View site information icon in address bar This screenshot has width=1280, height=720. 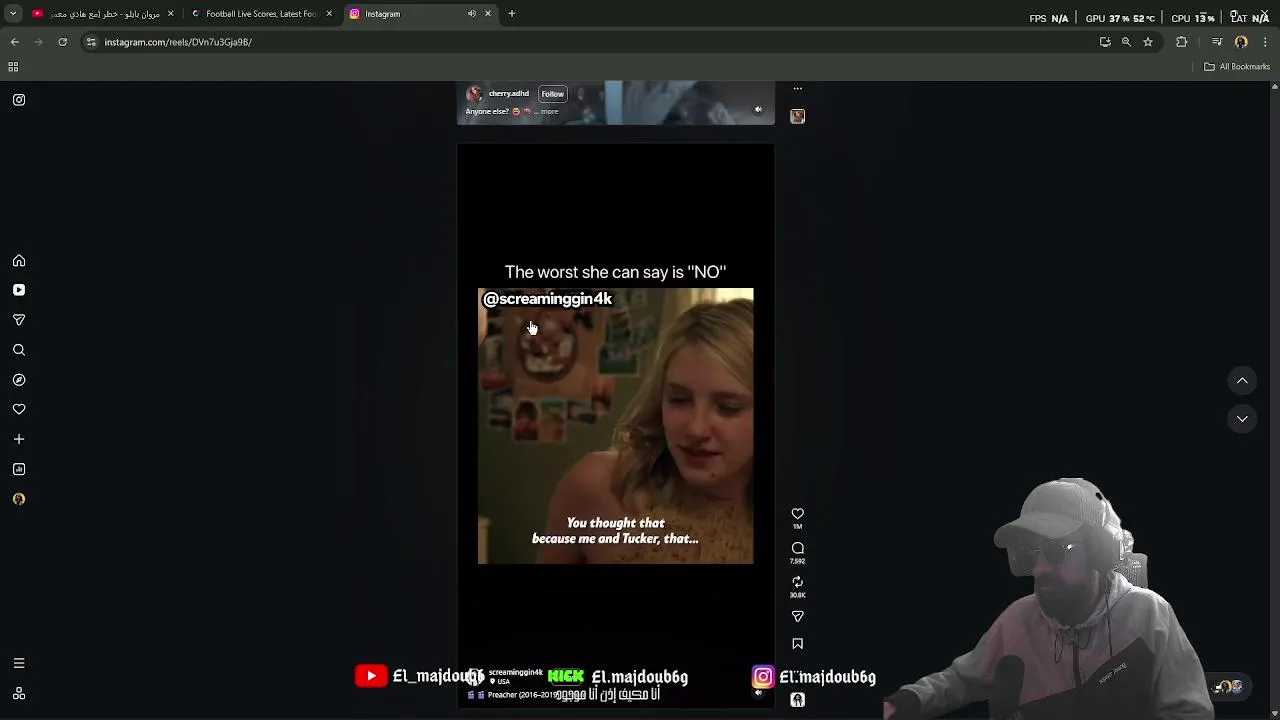click(x=91, y=42)
